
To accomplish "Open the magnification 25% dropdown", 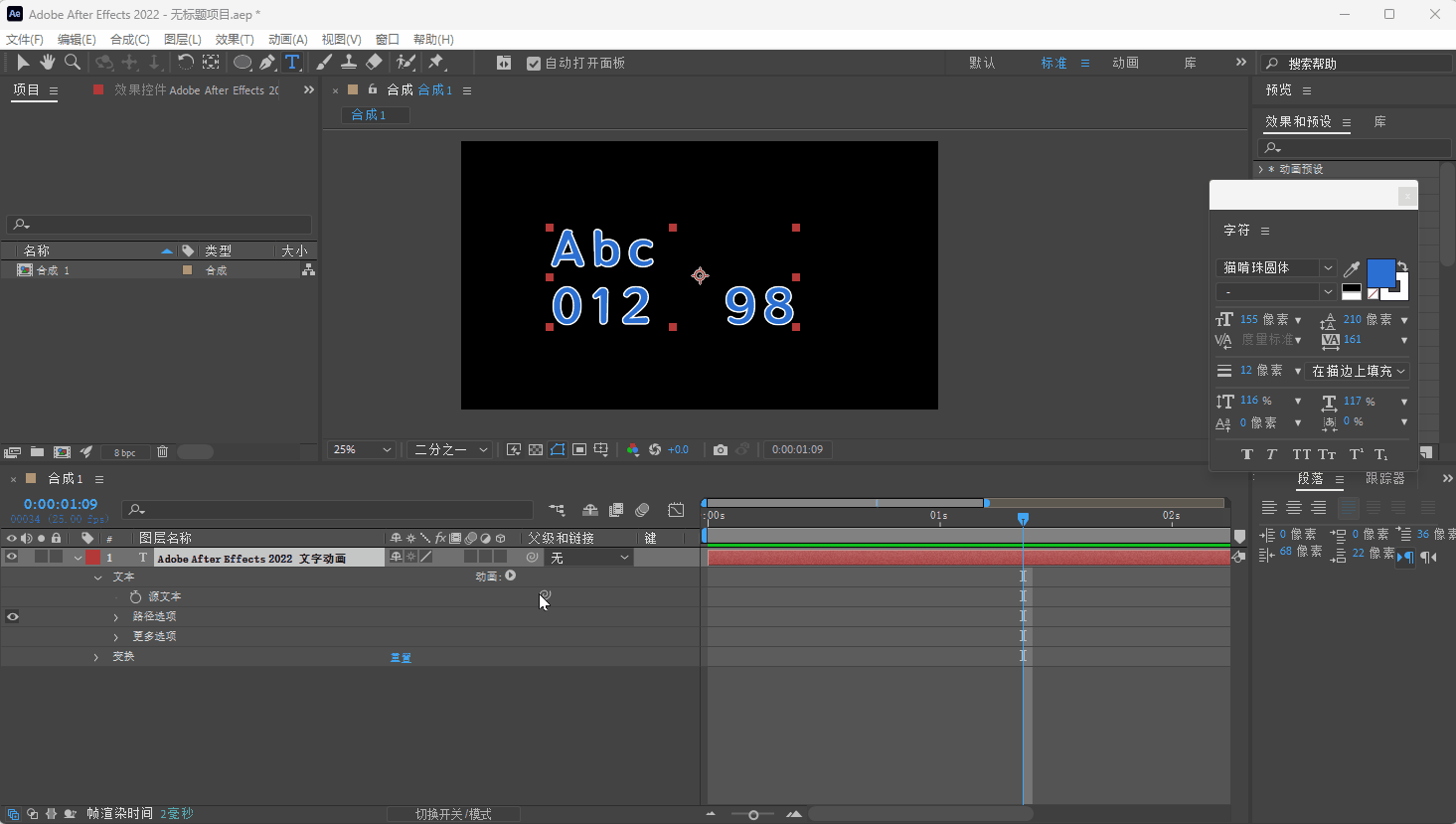I will [362, 449].
